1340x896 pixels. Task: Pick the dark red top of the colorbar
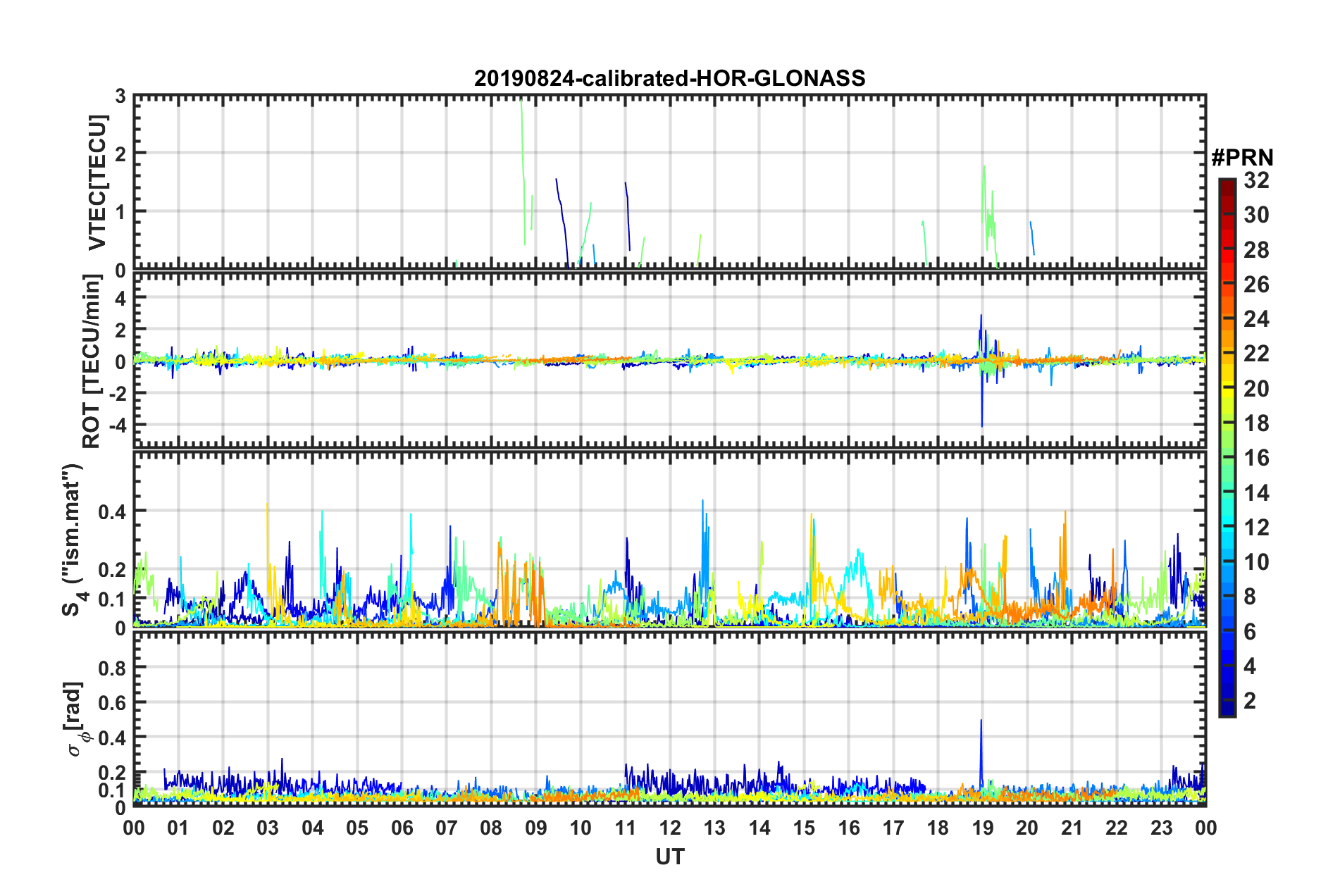tap(1227, 185)
